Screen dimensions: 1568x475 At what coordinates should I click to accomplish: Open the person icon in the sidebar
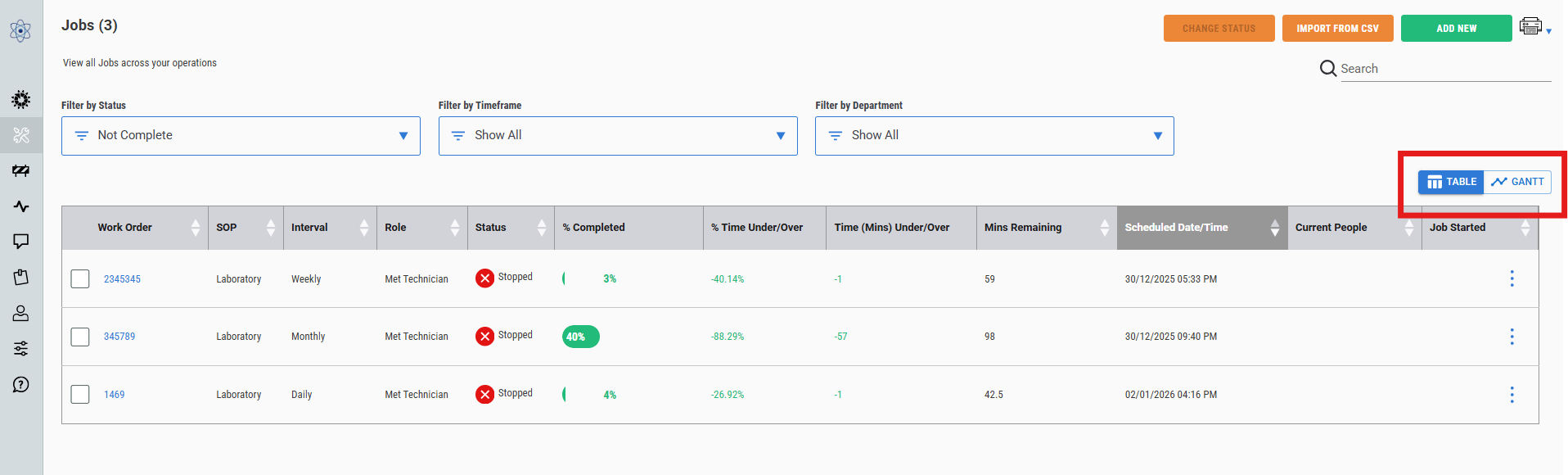click(x=21, y=313)
